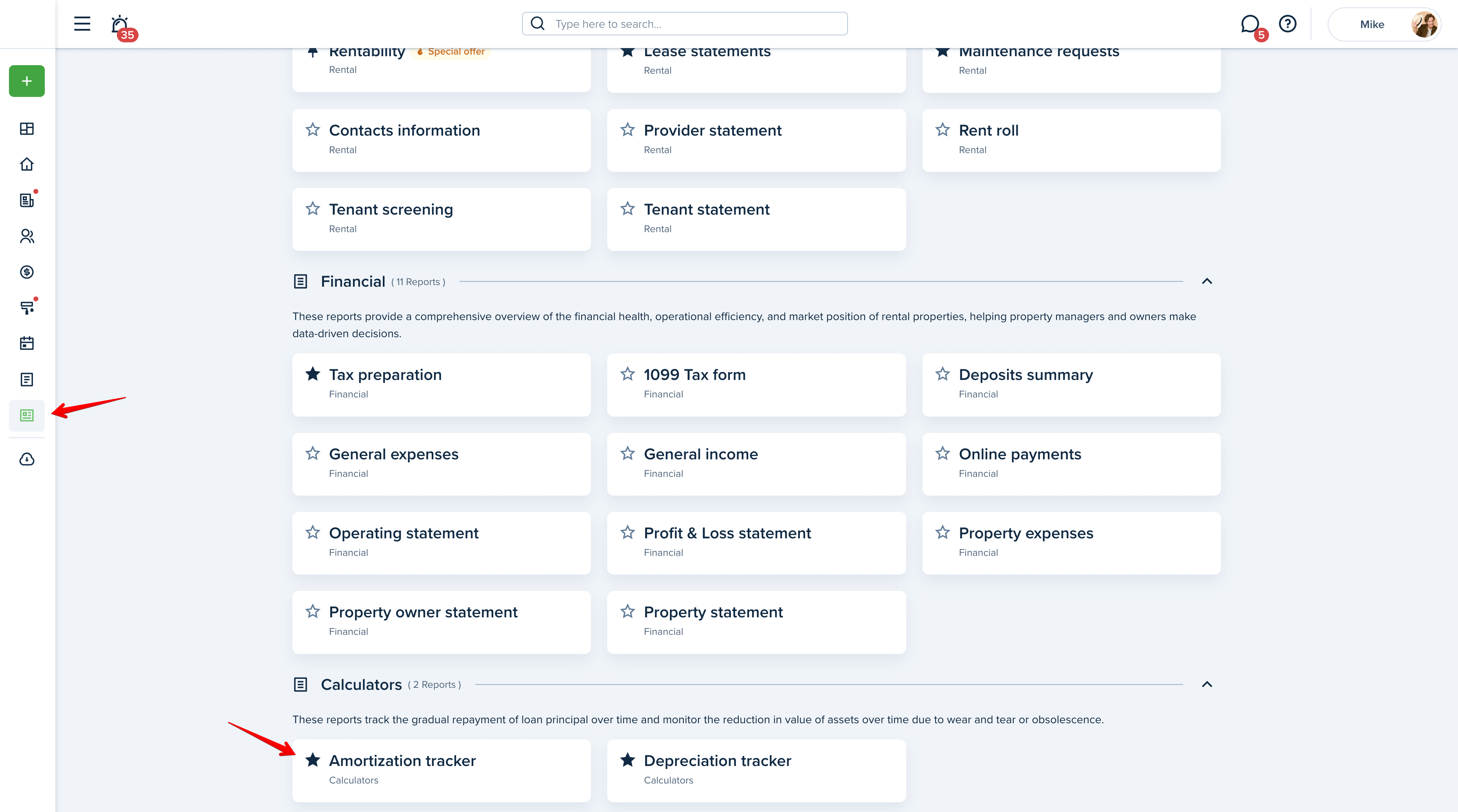Click the green plus create button
The image size is (1458, 812).
coord(26,81)
